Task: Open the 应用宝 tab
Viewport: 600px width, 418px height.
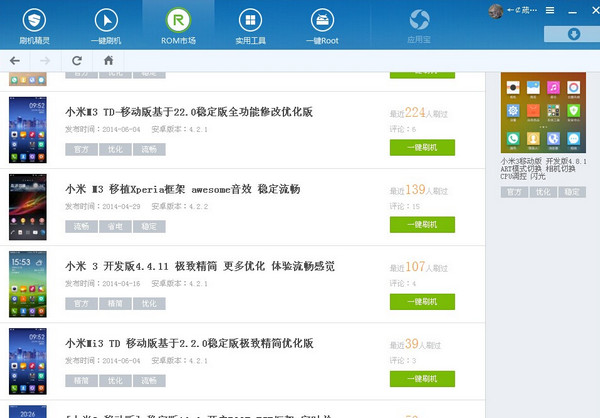Action: pyautogui.click(x=419, y=26)
